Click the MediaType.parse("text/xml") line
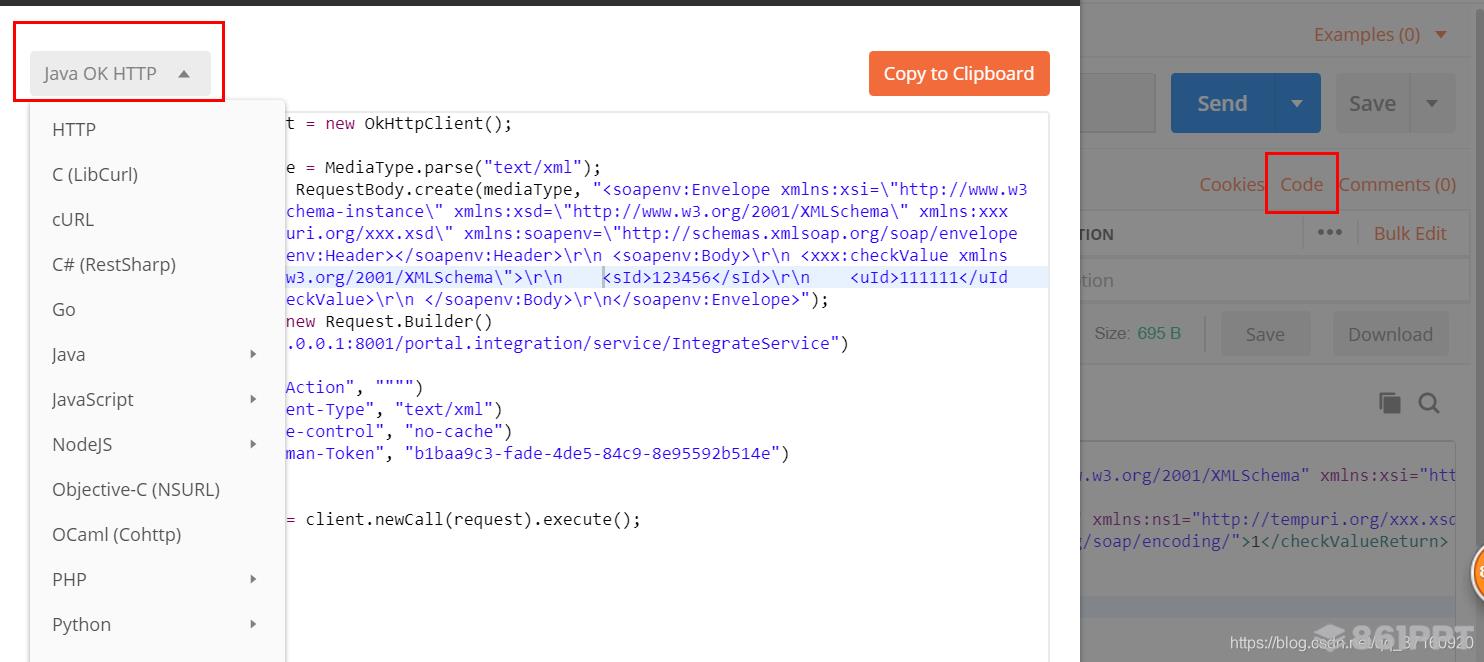This screenshot has height=662, width=1484. click(x=444, y=167)
